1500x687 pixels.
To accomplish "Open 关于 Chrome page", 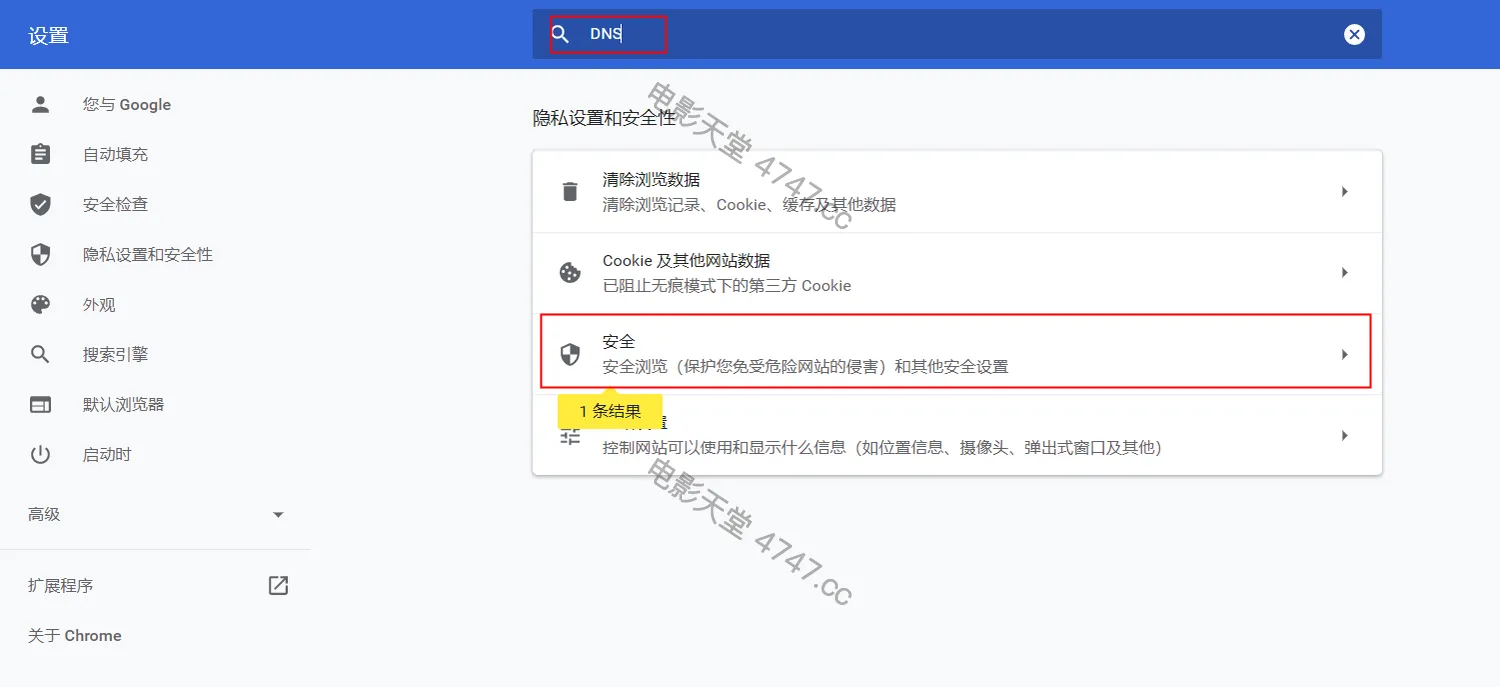I will (x=75, y=636).
